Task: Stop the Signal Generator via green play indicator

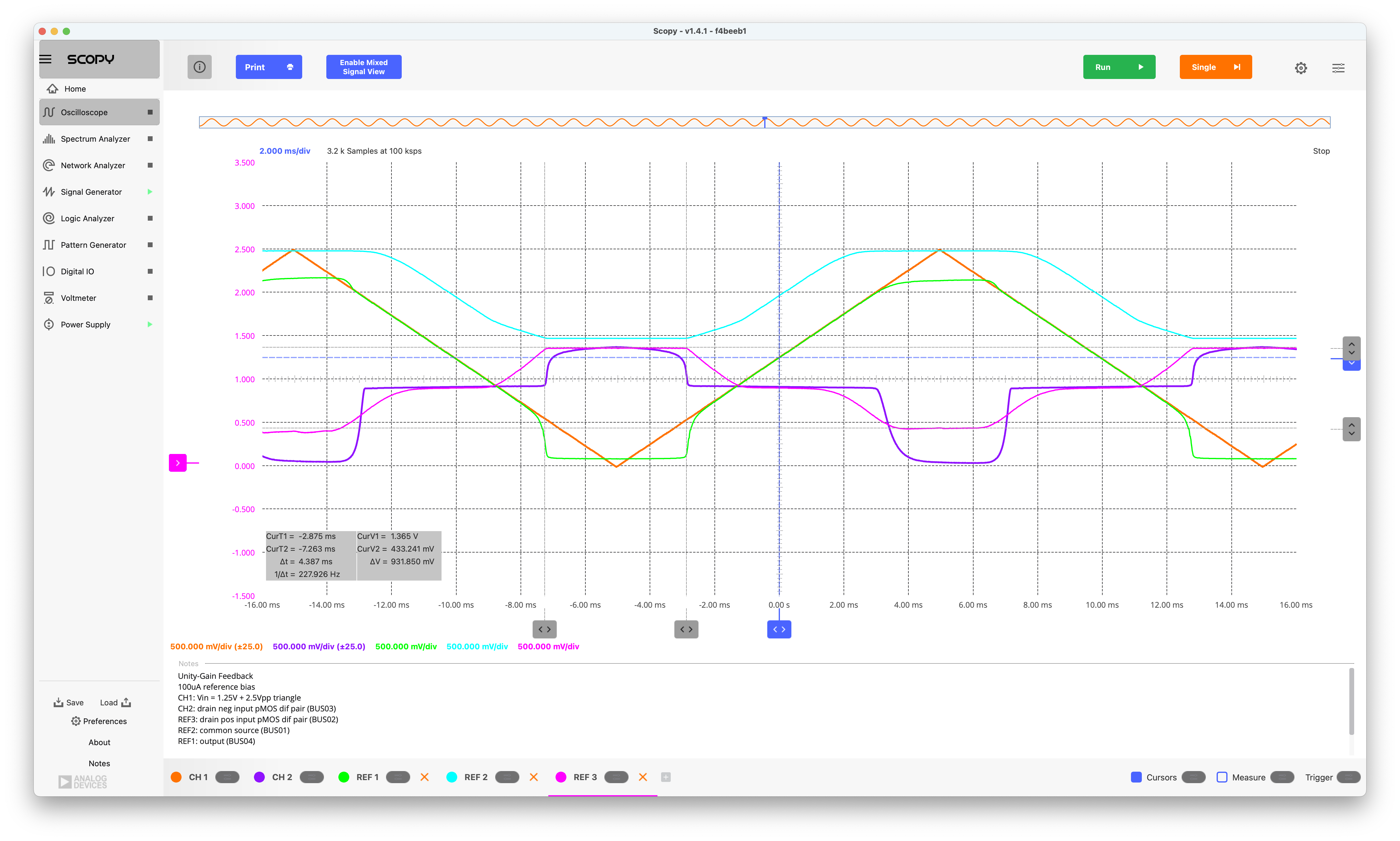Action: pos(150,192)
